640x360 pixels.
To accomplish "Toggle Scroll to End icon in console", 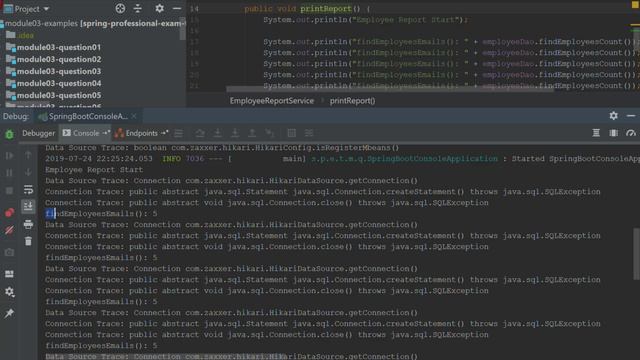I will click(28, 207).
